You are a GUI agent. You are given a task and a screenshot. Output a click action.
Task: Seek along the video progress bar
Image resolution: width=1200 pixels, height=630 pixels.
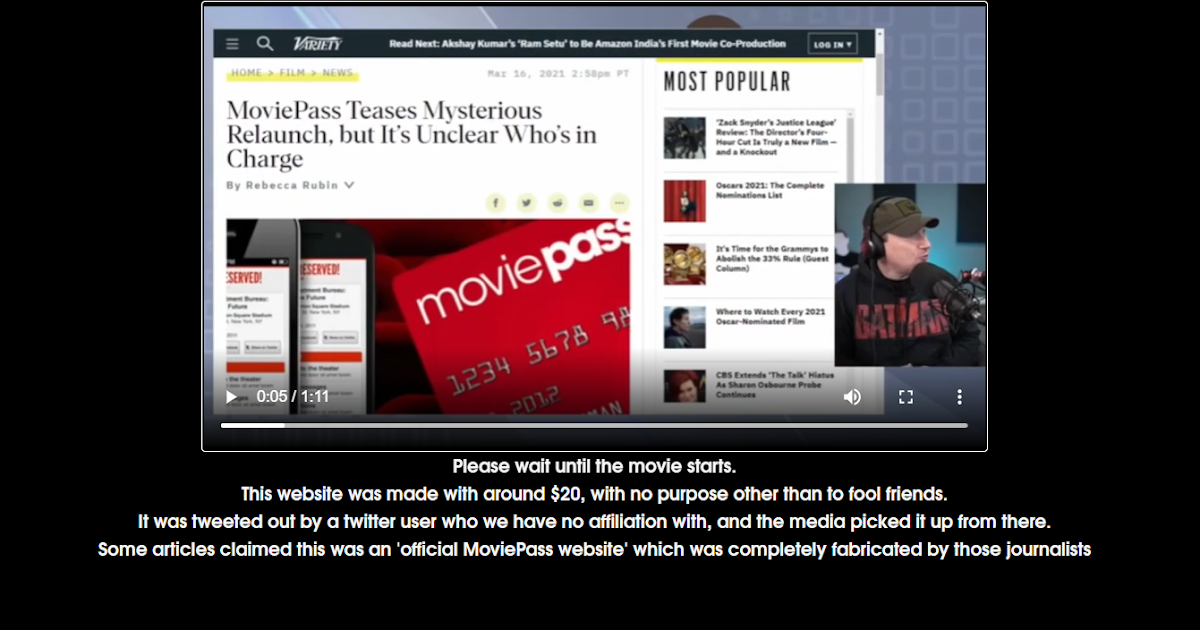pyautogui.click(x=594, y=426)
